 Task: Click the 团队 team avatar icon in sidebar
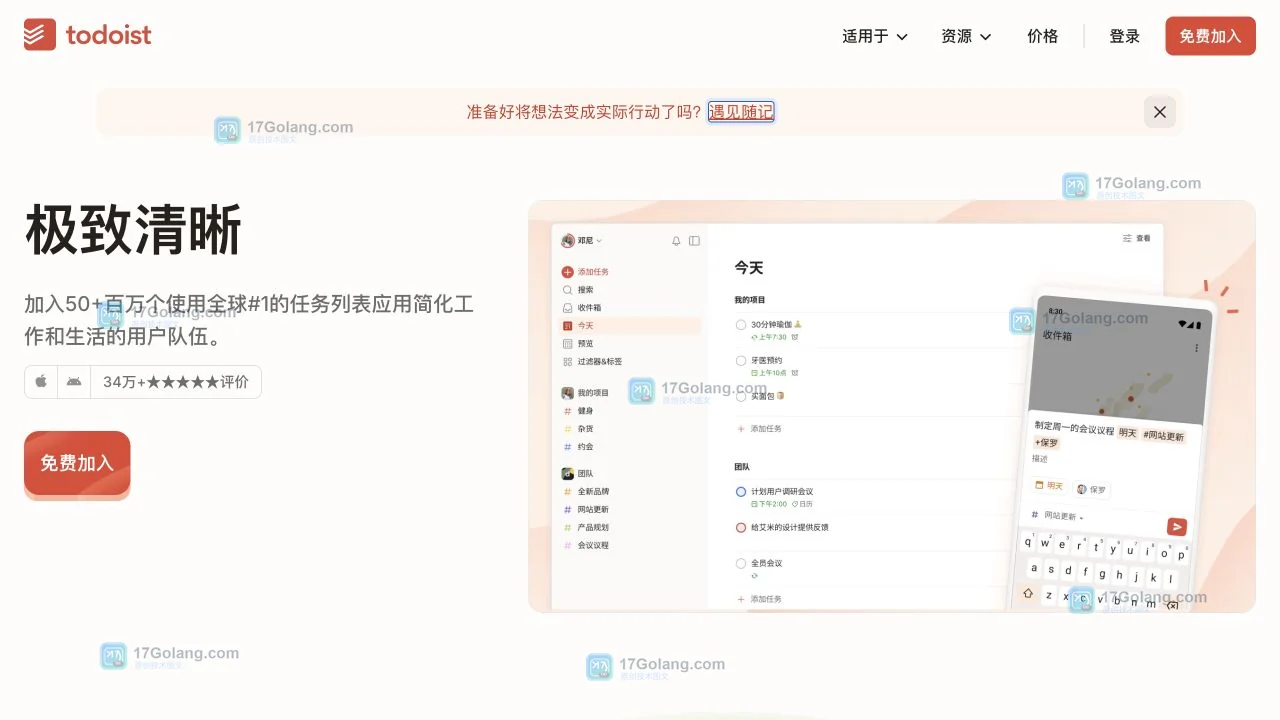tap(568, 474)
